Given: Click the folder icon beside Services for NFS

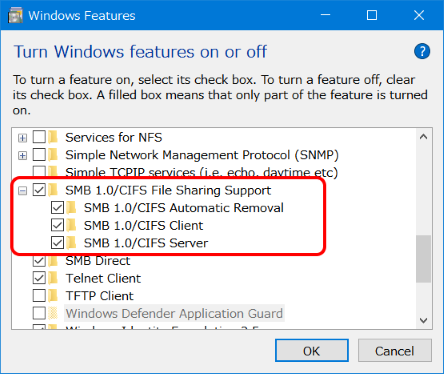Looking at the screenshot, I should pos(53,137).
